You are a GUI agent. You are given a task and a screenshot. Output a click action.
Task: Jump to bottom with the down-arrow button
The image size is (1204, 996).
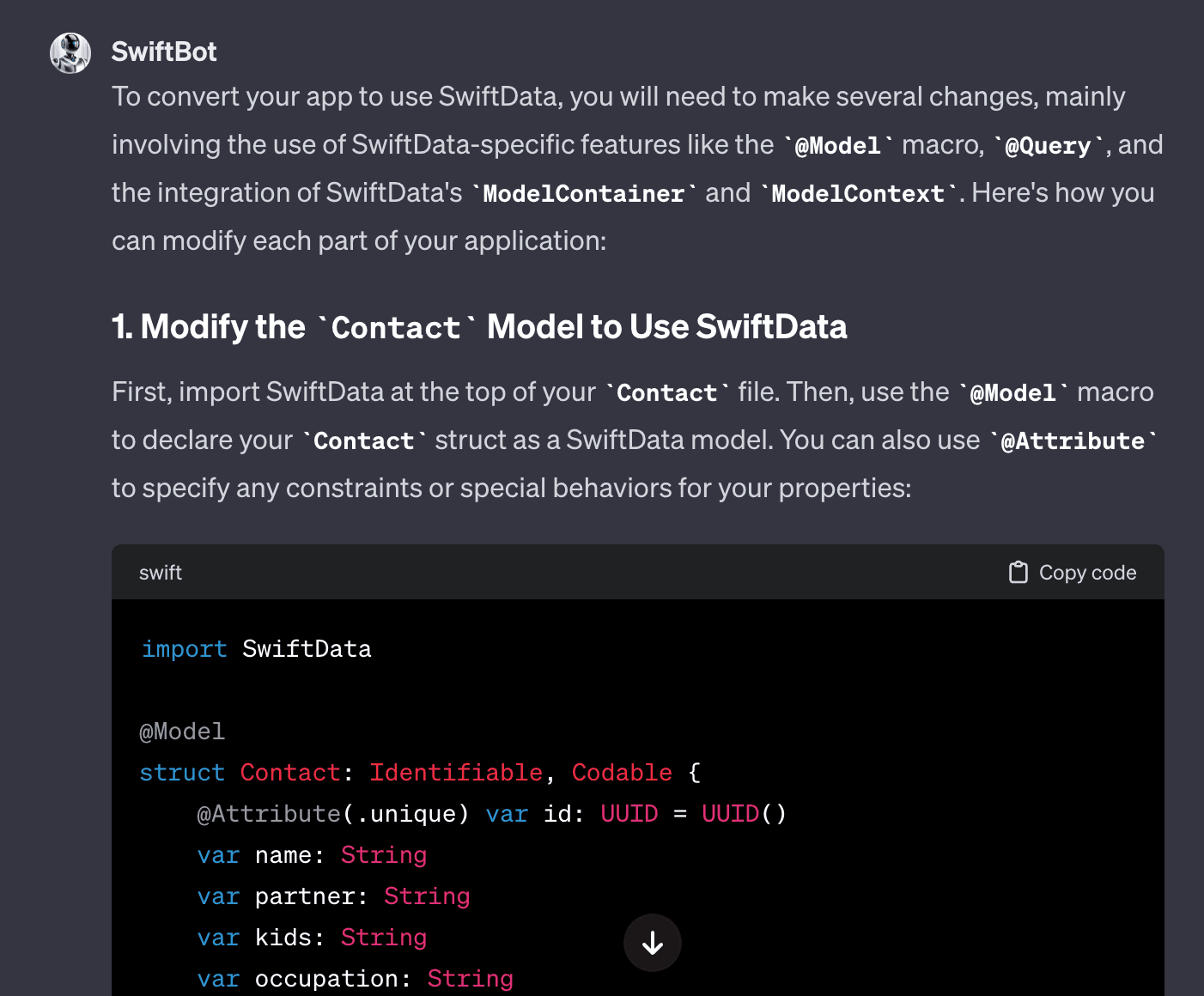653,943
